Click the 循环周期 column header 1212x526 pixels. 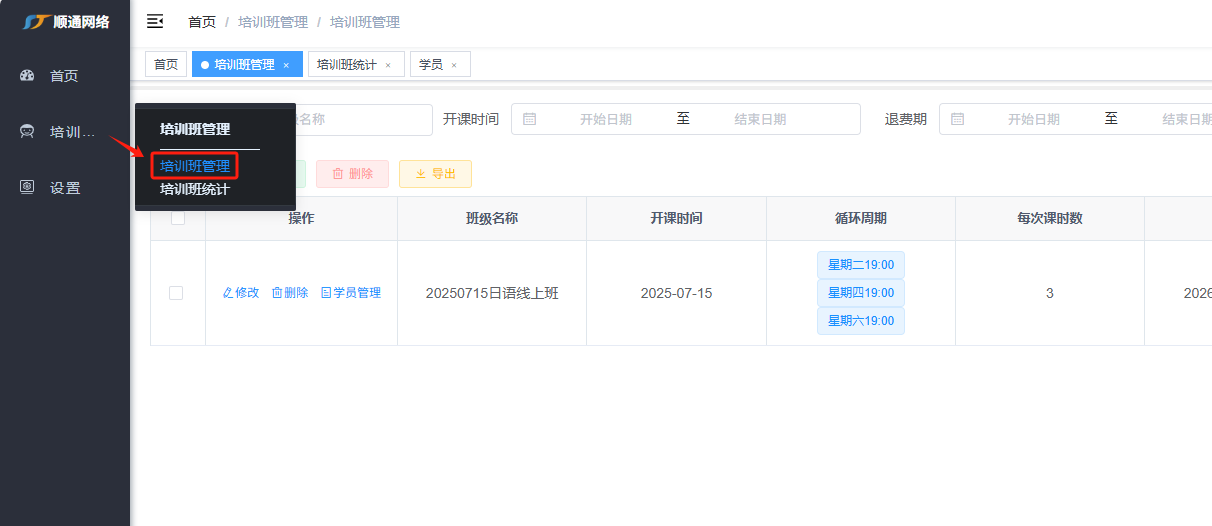(861, 218)
